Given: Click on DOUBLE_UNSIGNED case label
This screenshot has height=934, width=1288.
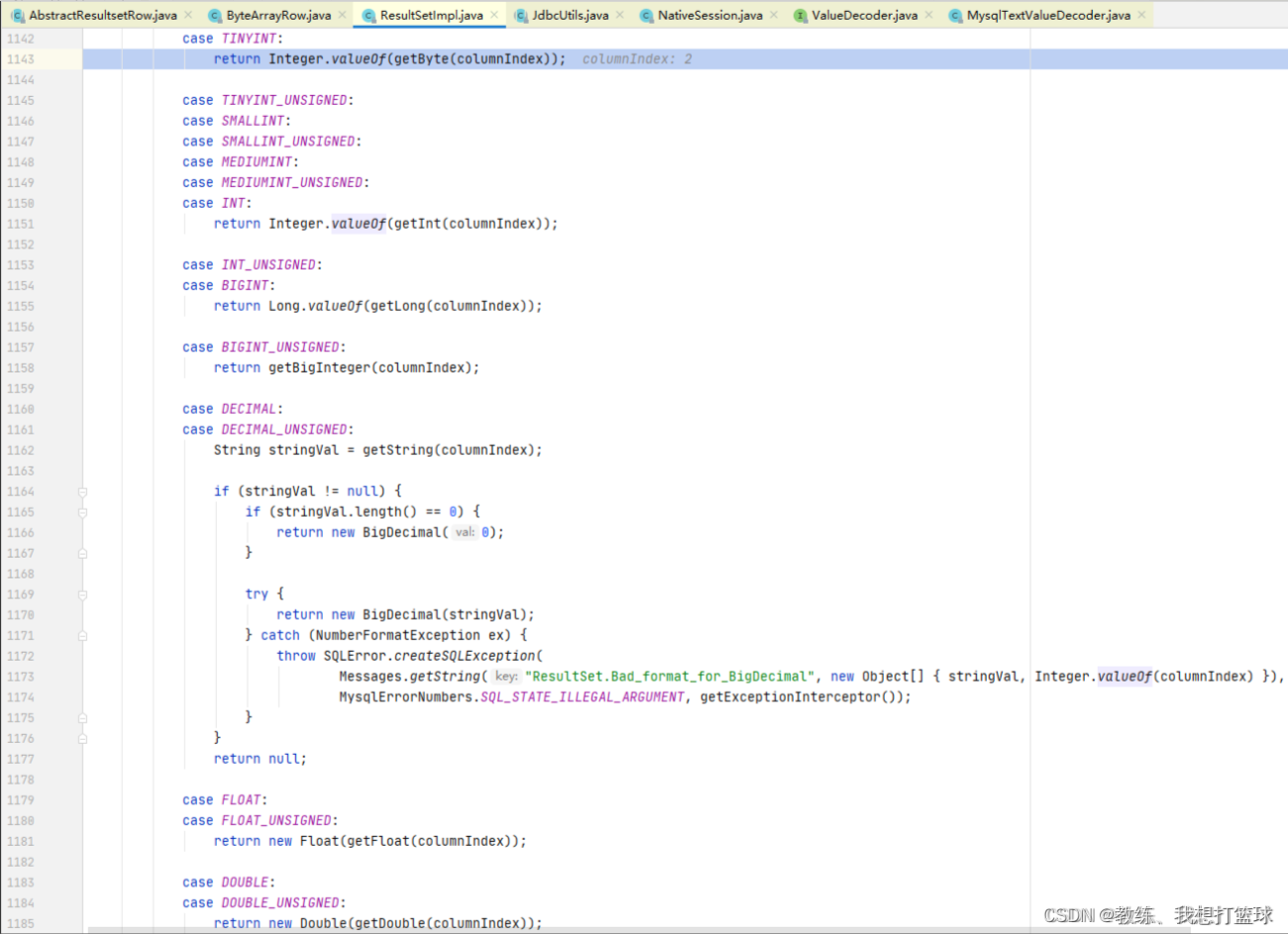Looking at the screenshot, I should pos(280,902).
